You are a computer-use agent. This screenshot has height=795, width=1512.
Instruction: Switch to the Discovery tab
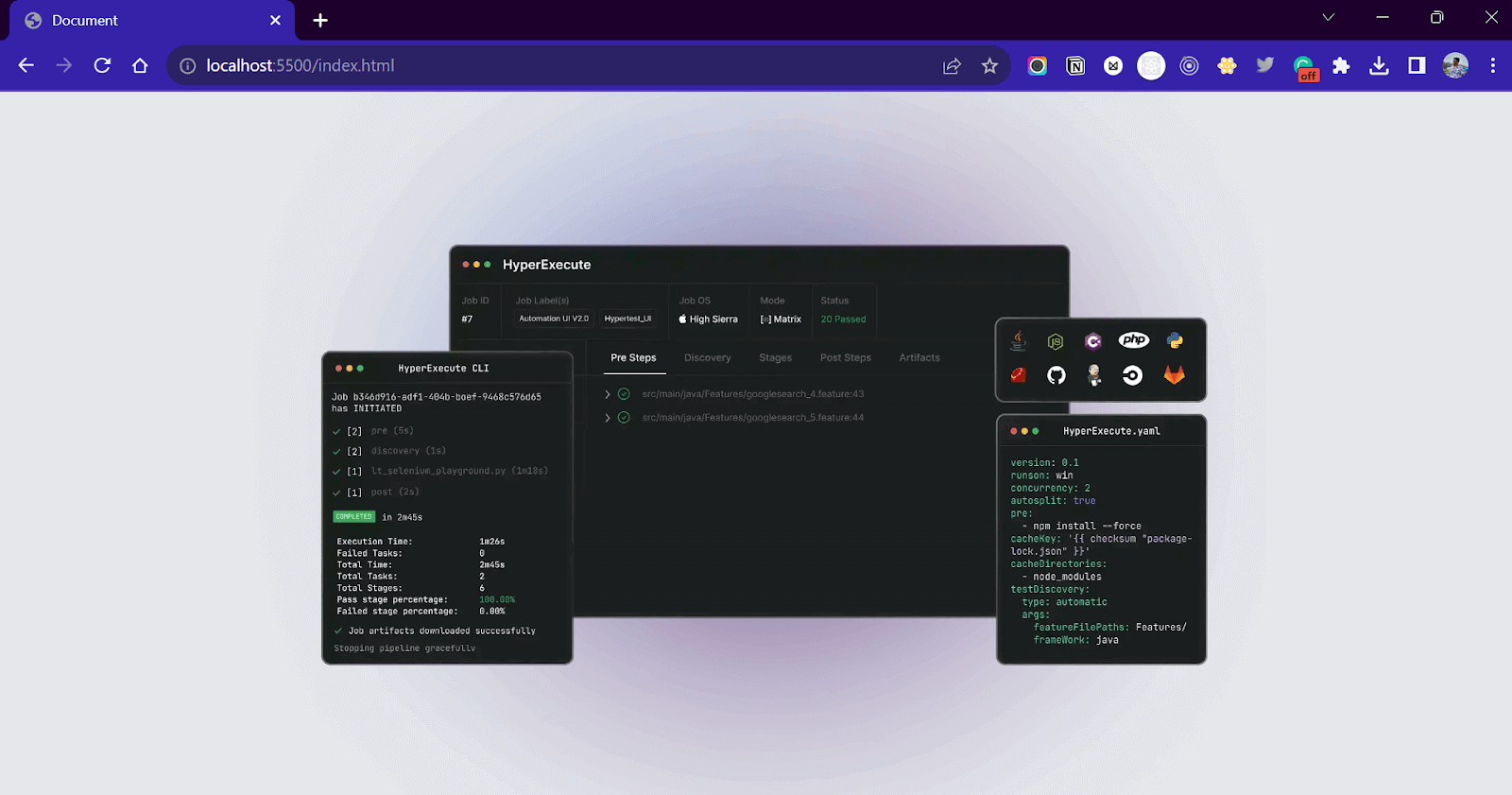tap(707, 358)
